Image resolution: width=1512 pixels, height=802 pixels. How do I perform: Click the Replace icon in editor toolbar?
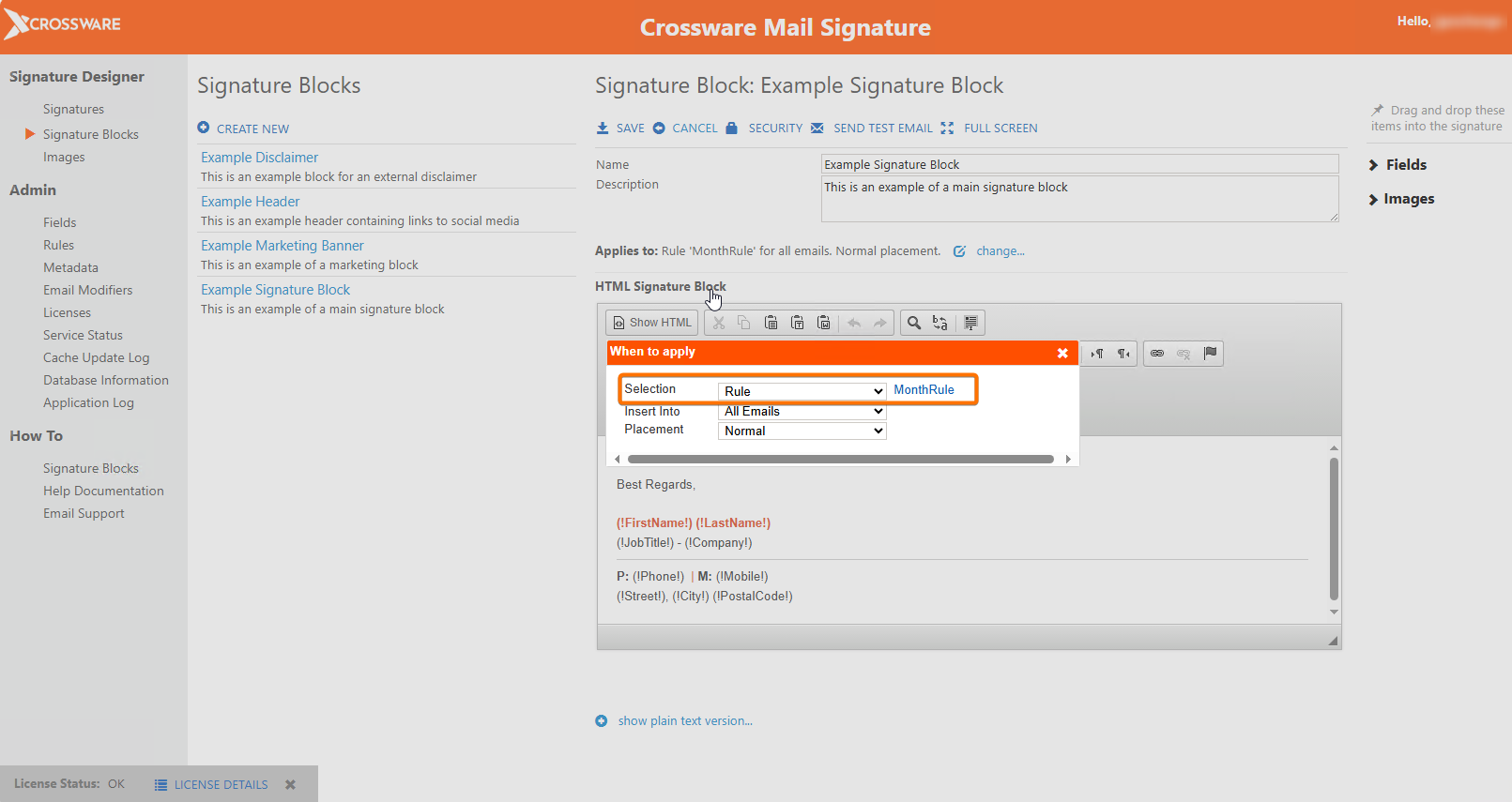[x=939, y=323]
